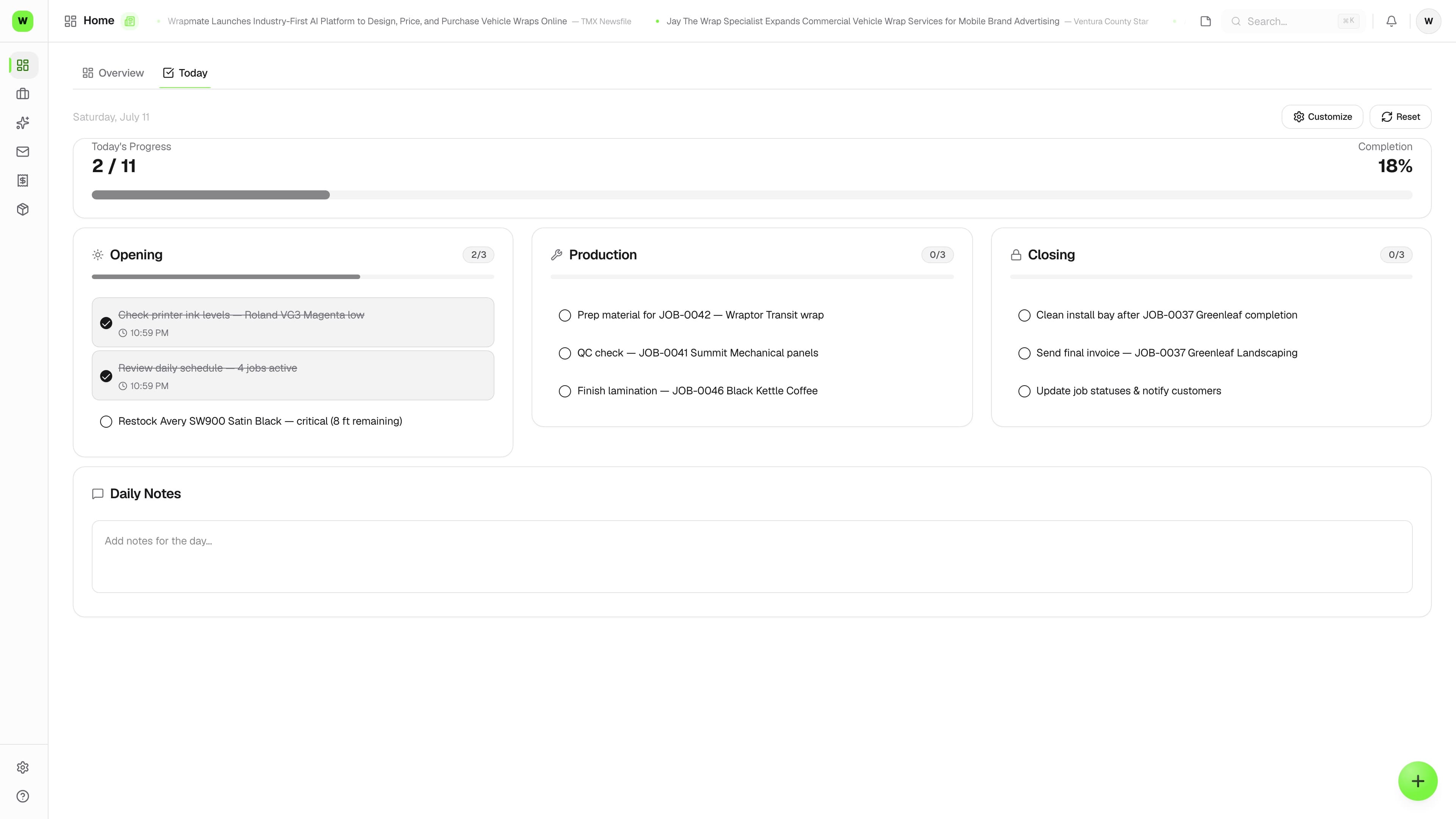Click the Home grid icon in header
This screenshot has height=819, width=1456.
click(x=71, y=21)
